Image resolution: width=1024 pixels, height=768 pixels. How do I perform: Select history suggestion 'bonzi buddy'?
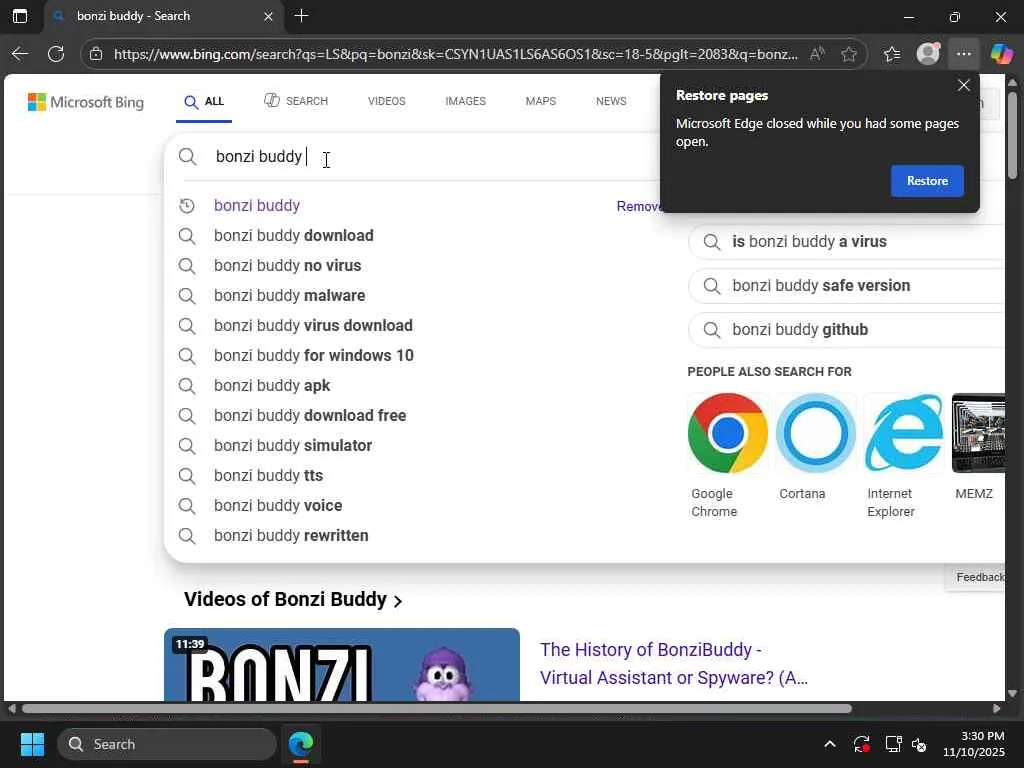tap(257, 206)
